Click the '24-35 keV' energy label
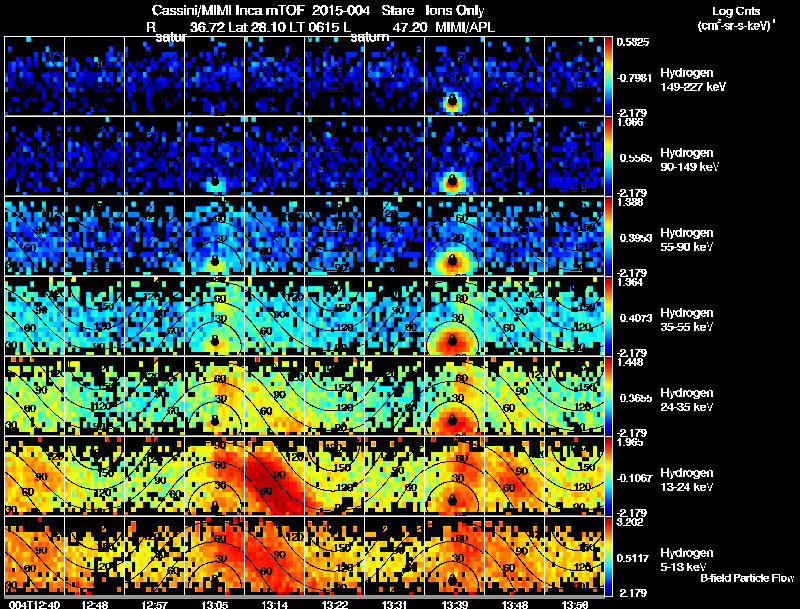 pos(686,407)
